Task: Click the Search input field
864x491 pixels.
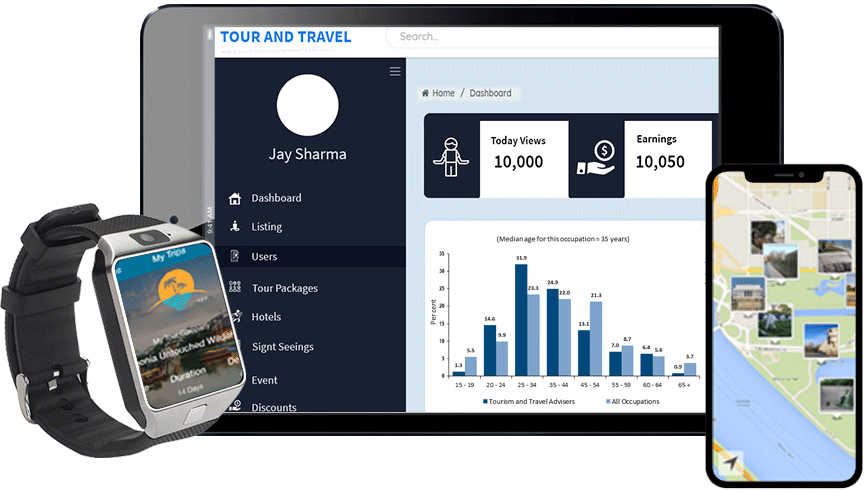Action: pos(550,37)
